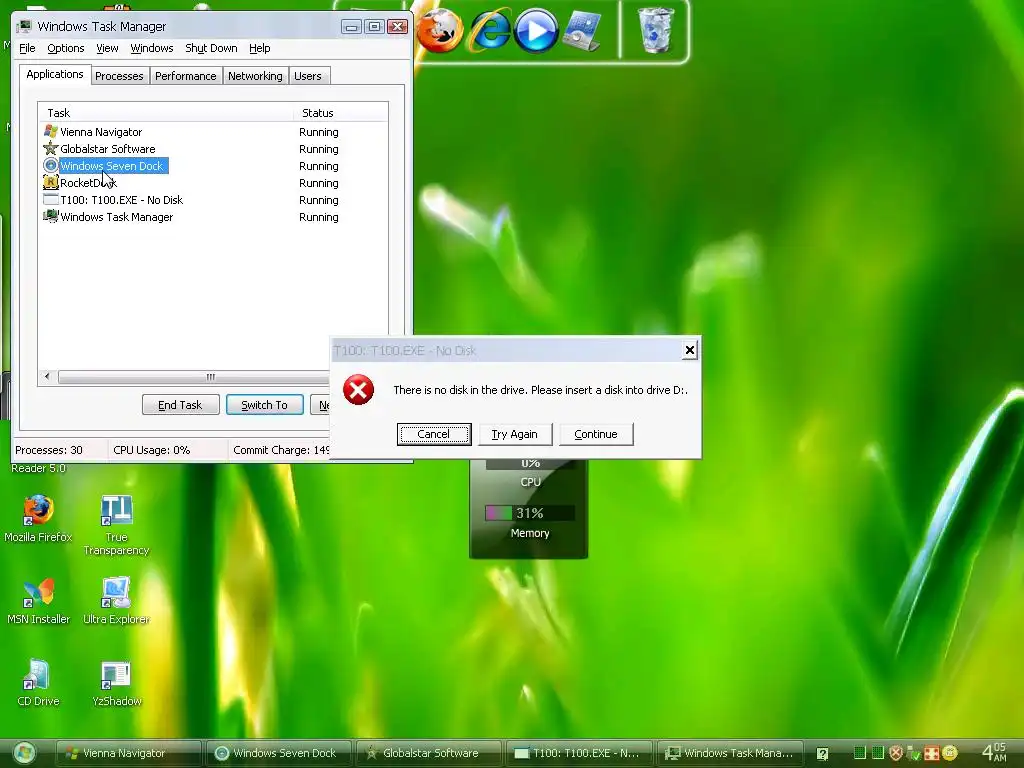Open the File menu in Task Manager
This screenshot has height=768, width=1024.
[27, 48]
